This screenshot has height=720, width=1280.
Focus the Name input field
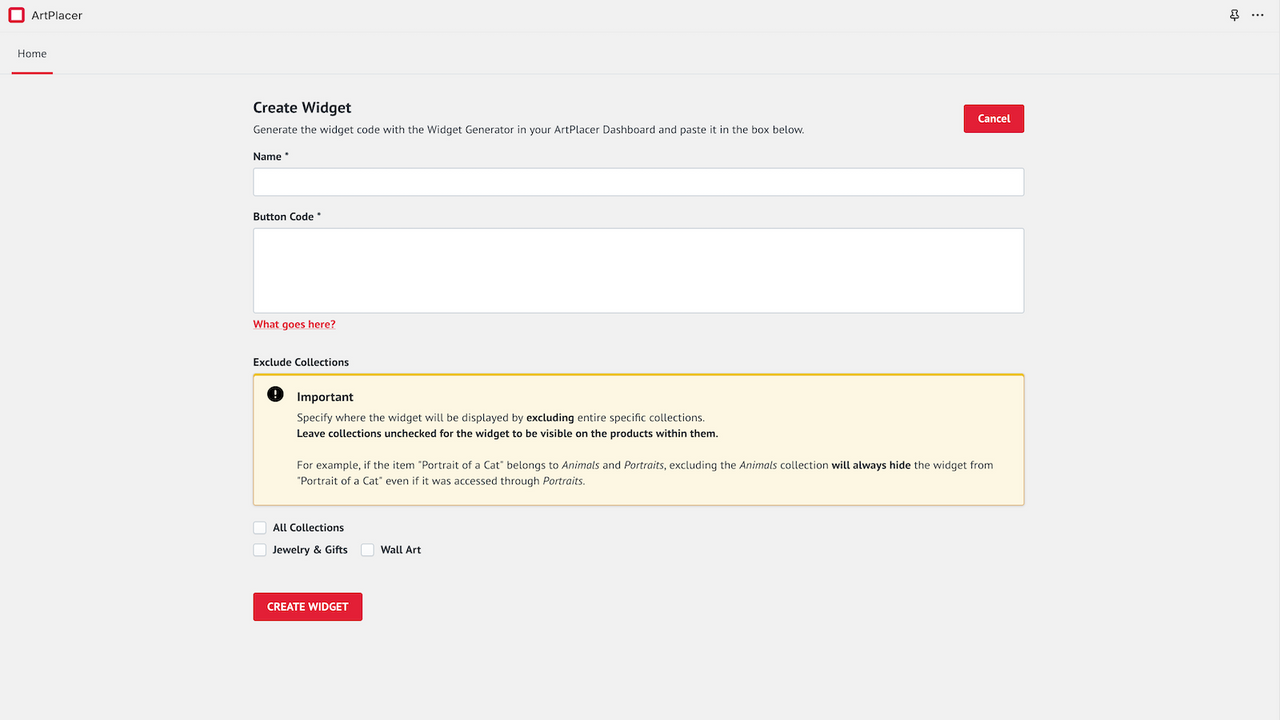pyautogui.click(x=638, y=182)
